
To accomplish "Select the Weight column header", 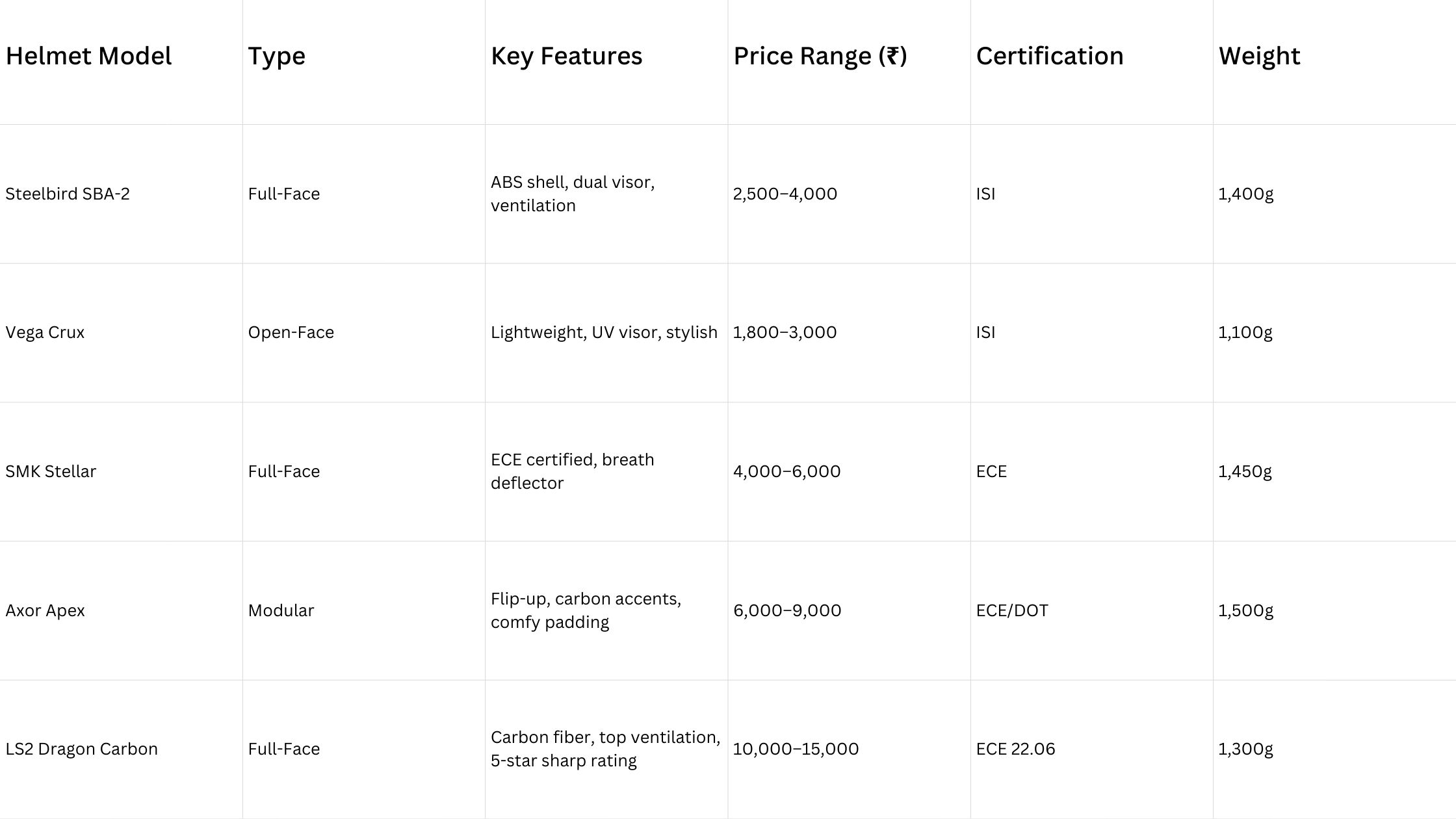I will tap(1259, 57).
